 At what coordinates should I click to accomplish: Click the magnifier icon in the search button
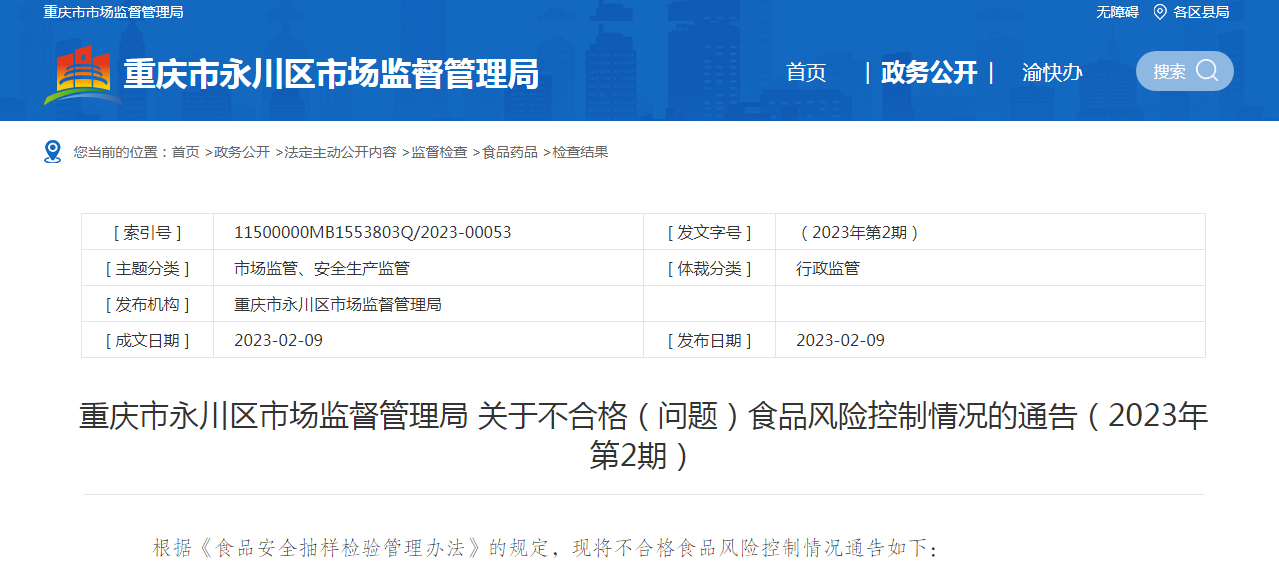point(1207,71)
